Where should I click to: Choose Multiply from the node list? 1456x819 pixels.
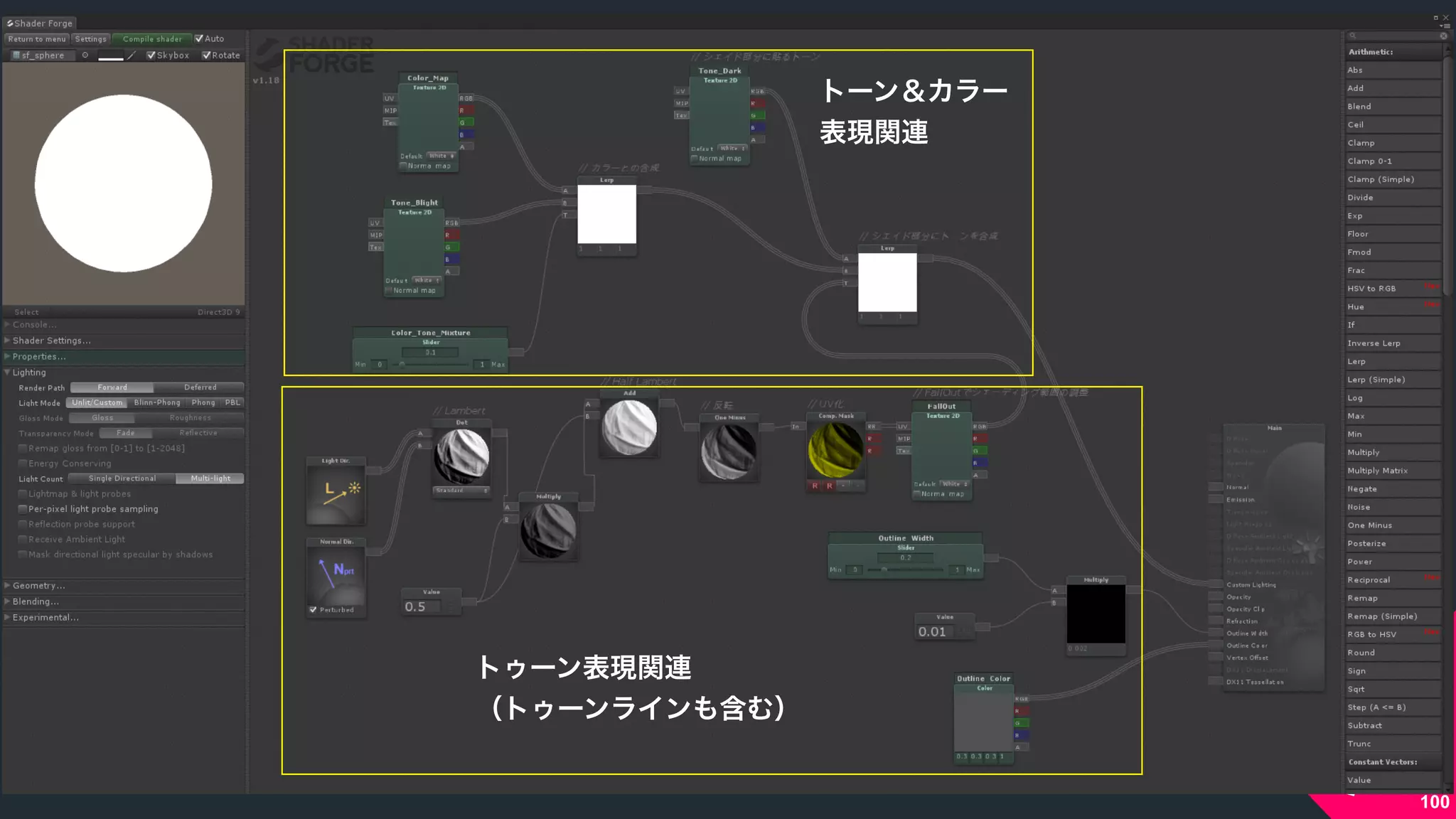(x=1393, y=452)
